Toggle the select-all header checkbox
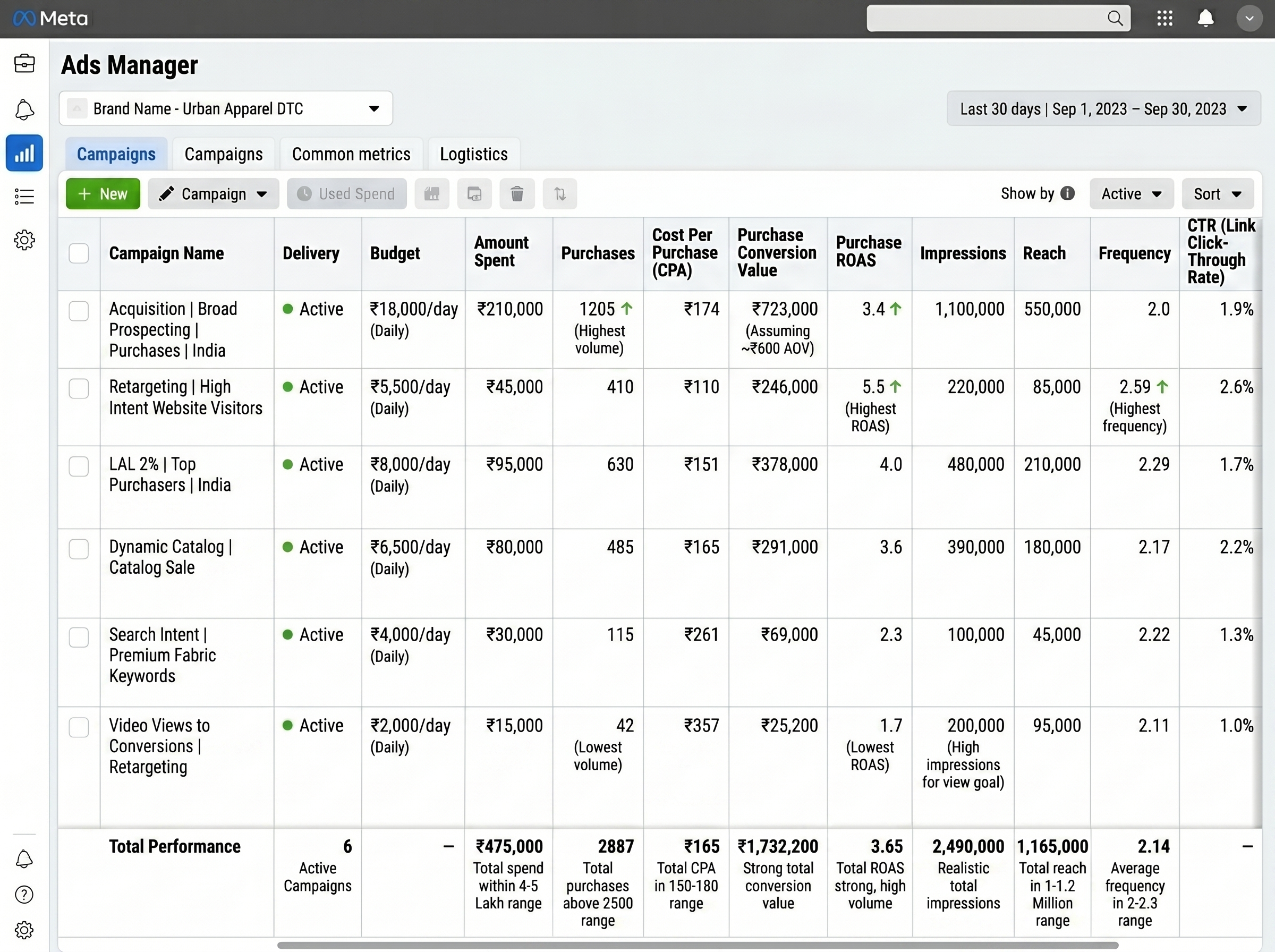The height and width of the screenshot is (952, 1275). pyautogui.click(x=79, y=253)
